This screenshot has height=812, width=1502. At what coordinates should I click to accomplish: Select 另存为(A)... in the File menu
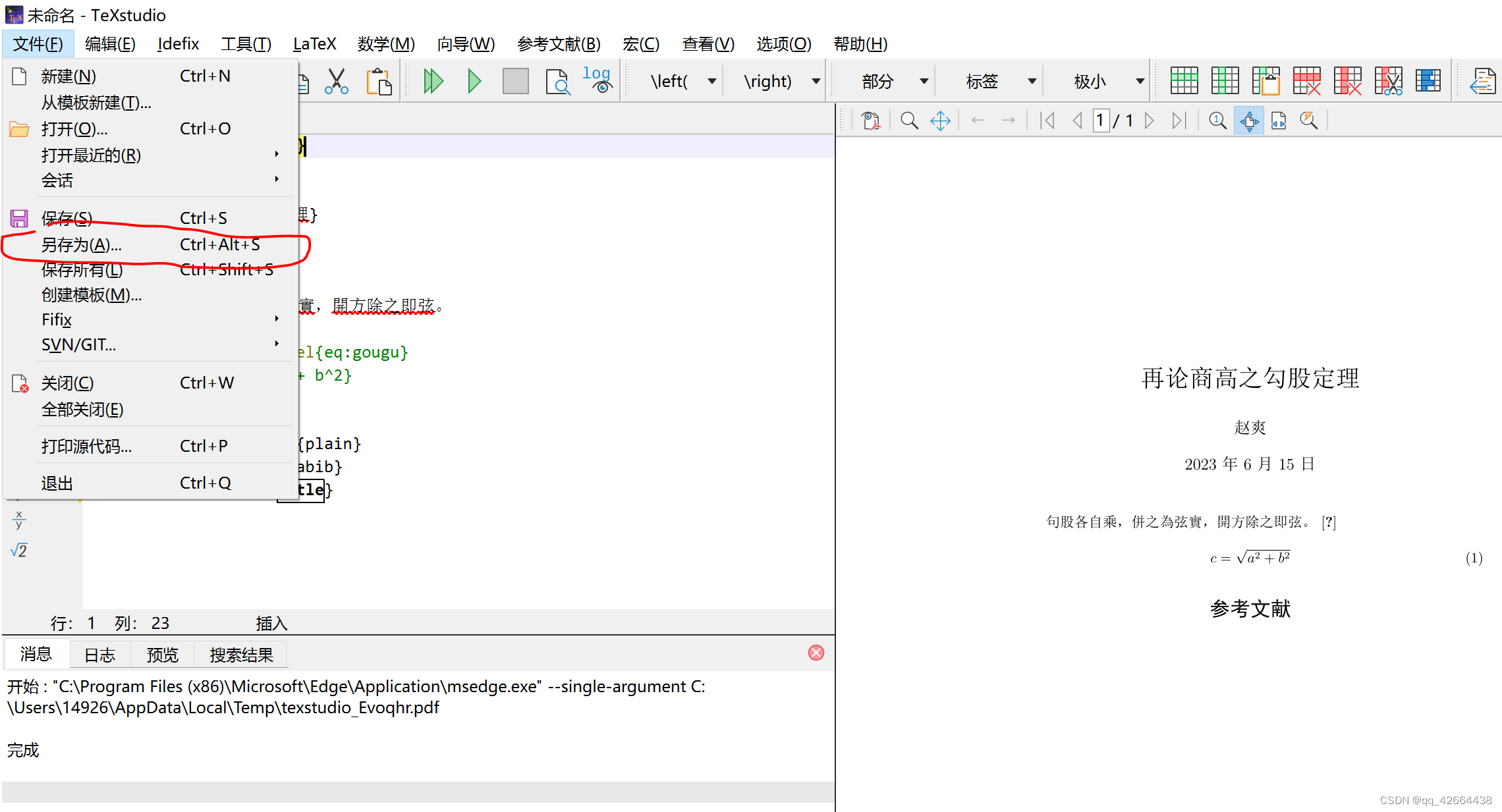[x=82, y=245]
